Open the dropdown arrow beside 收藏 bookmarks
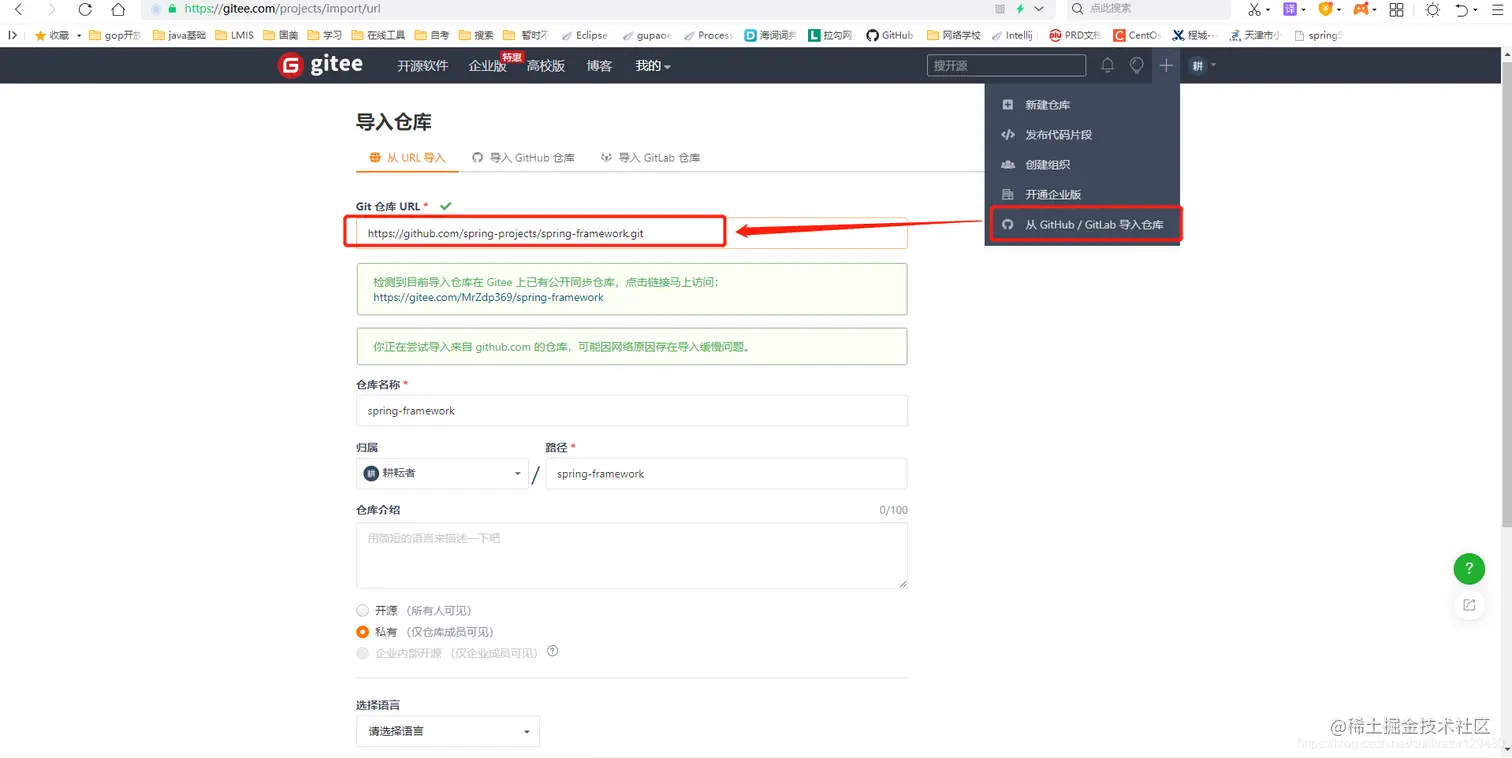Image resolution: width=1512 pixels, height=758 pixels. [x=78, y=35]
